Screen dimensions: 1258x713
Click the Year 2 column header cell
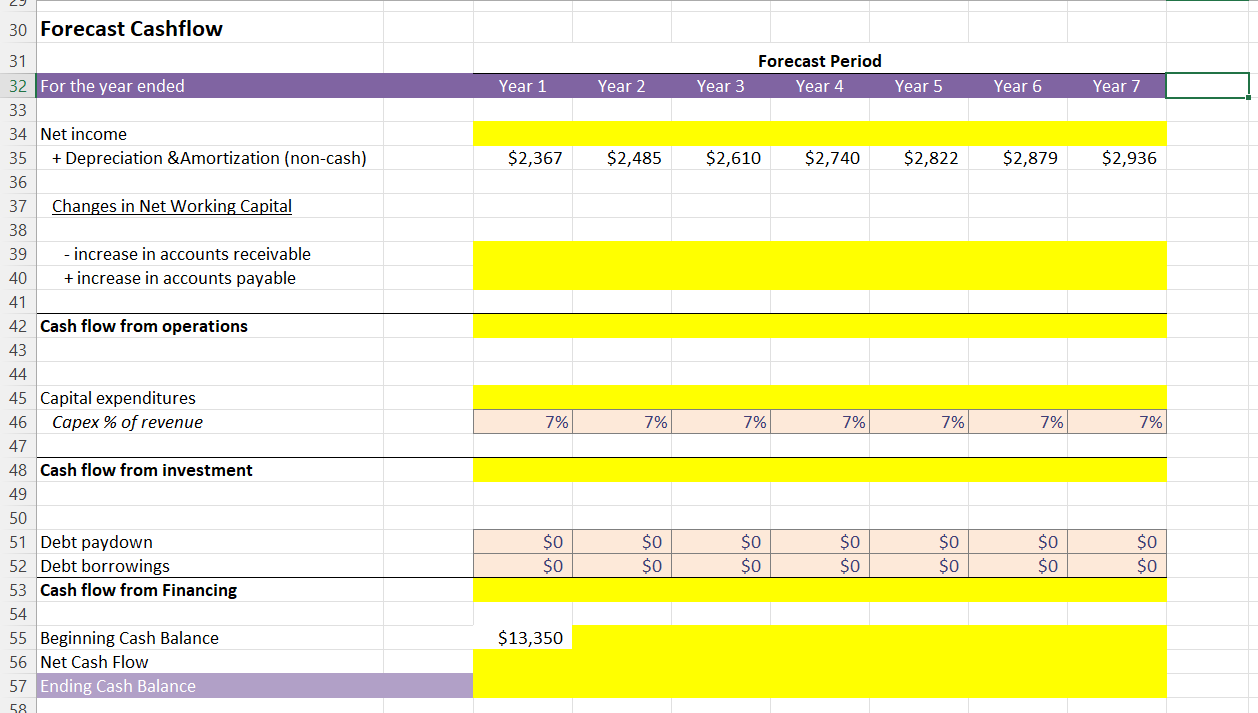[621, 86]
